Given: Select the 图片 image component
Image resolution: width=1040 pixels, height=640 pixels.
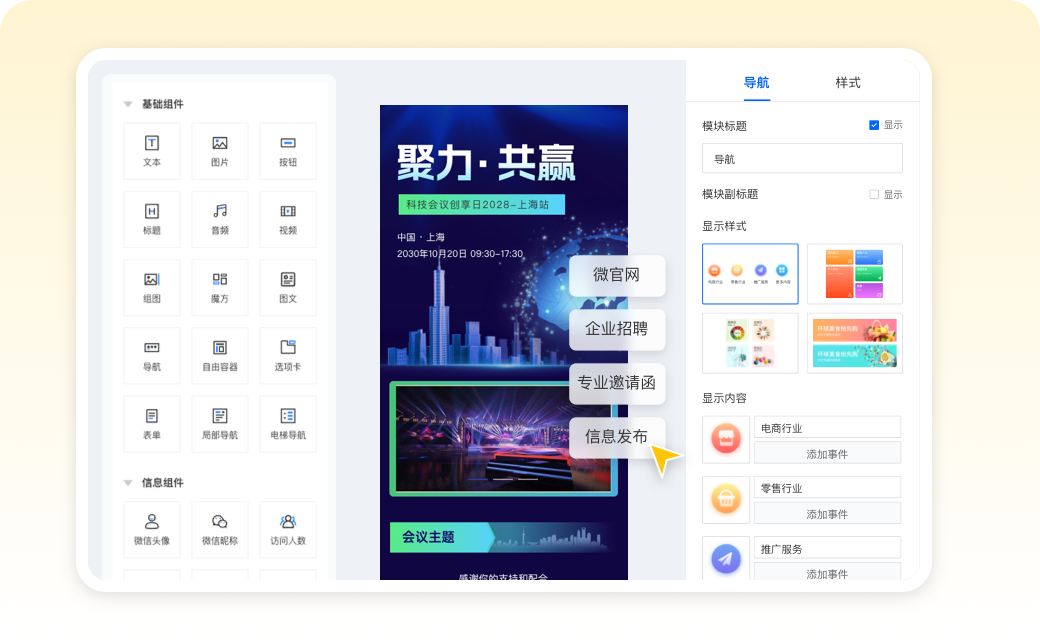Looking at the screenshot, I should [220, 151].
